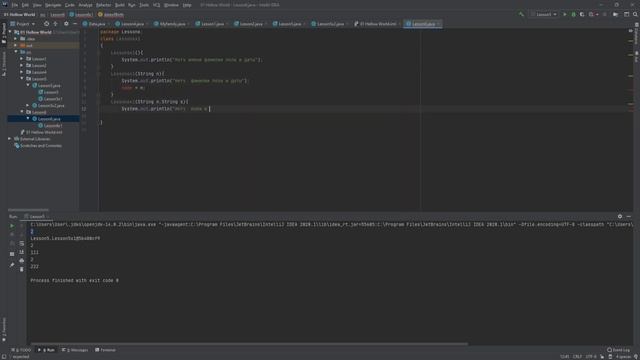This screenshot has width=640, height=360.
Task: Expand the .idea folder arrow
Action: click(x=16, y=39)
